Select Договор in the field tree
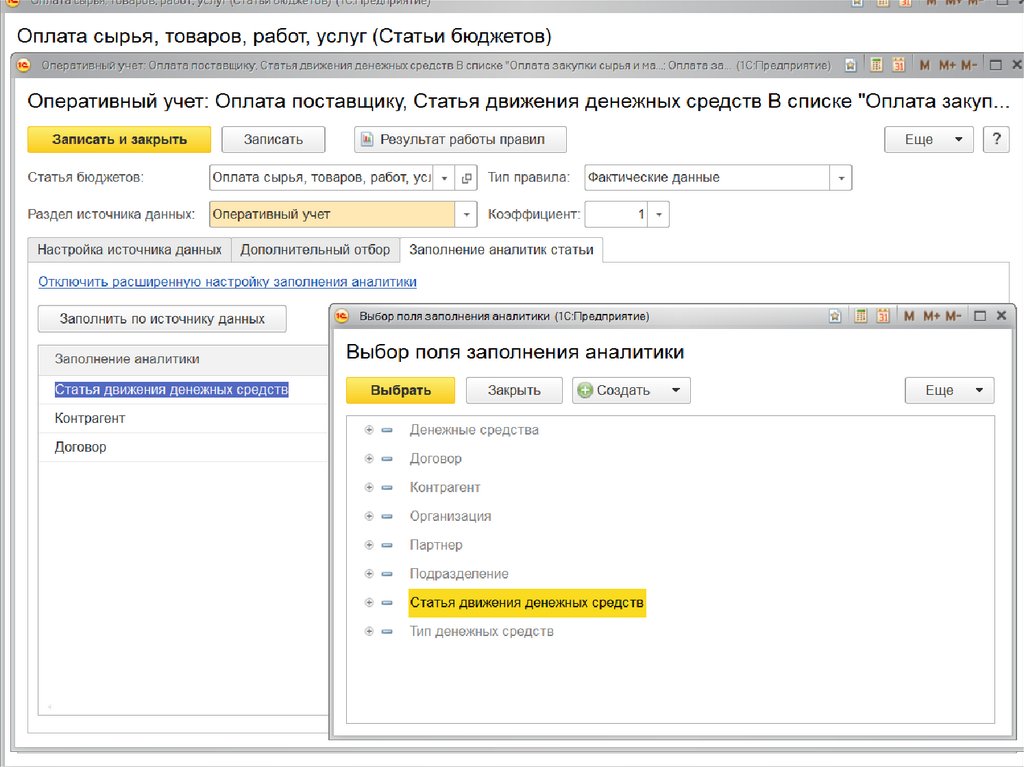Screen dimensions: 1024x767 click(x=436, y=459)
